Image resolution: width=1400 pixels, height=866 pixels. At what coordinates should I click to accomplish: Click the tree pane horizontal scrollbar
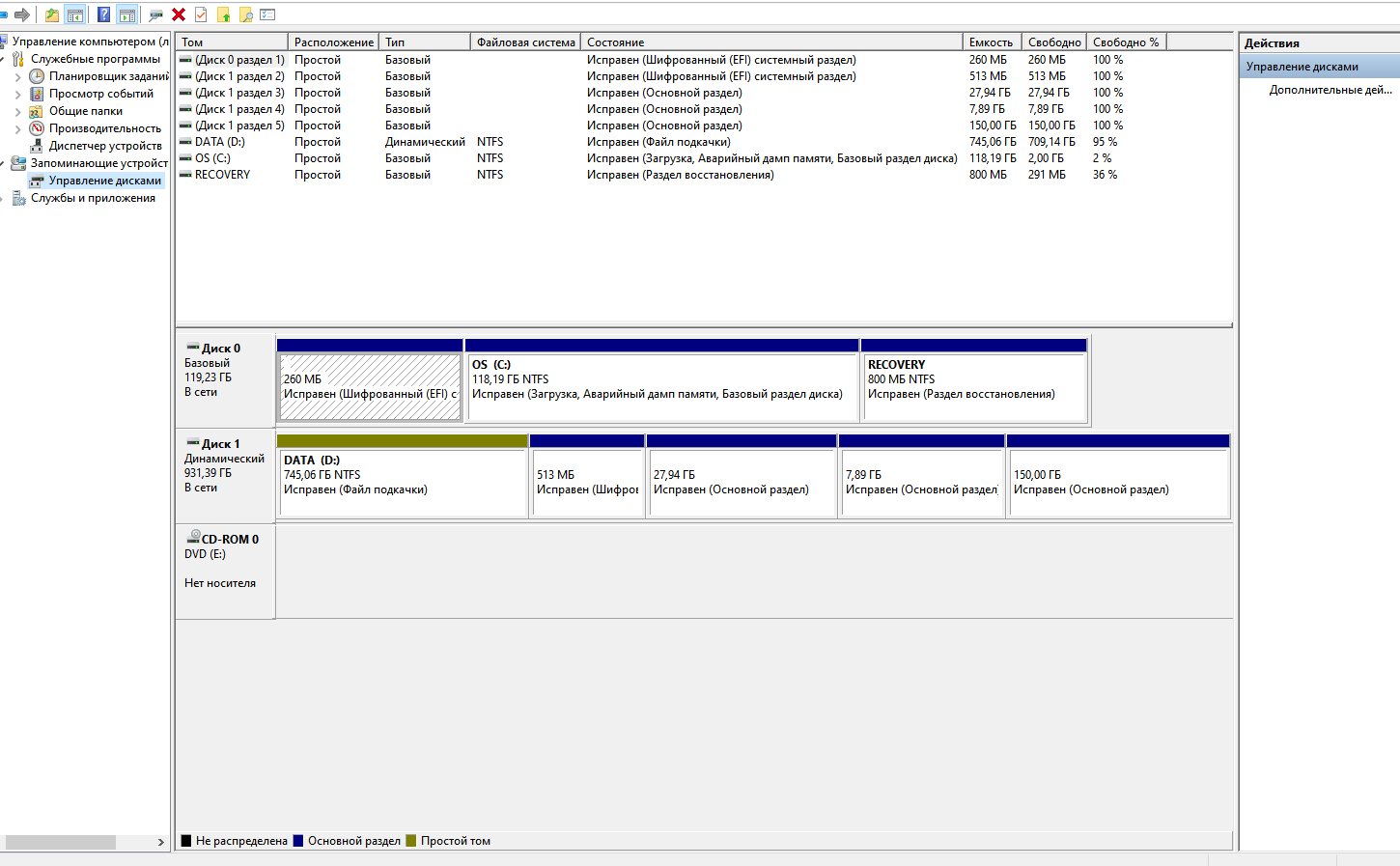coord(61,842)
